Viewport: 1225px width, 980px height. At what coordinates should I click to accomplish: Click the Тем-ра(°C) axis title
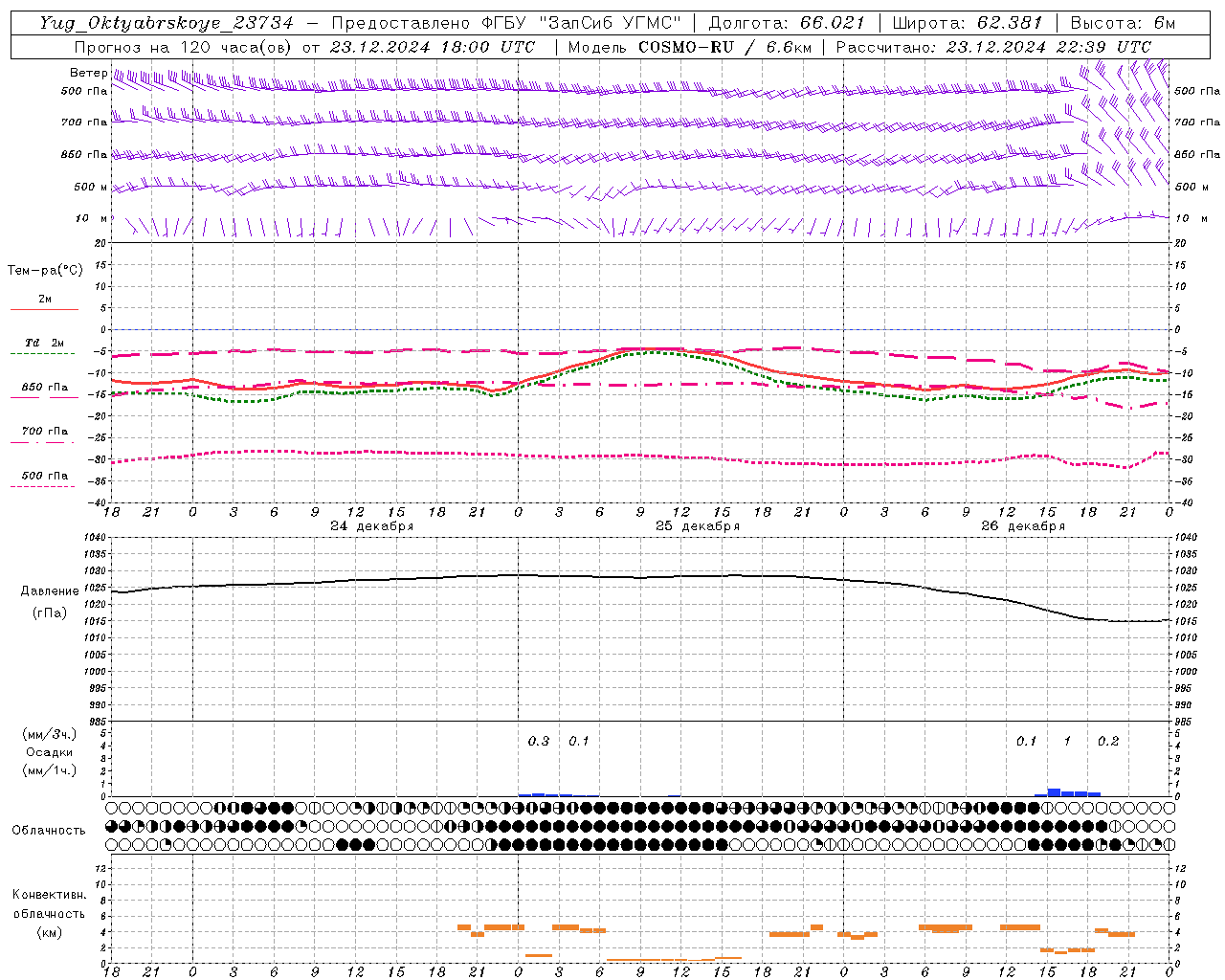pyautogui.click(x=45, y=271)
